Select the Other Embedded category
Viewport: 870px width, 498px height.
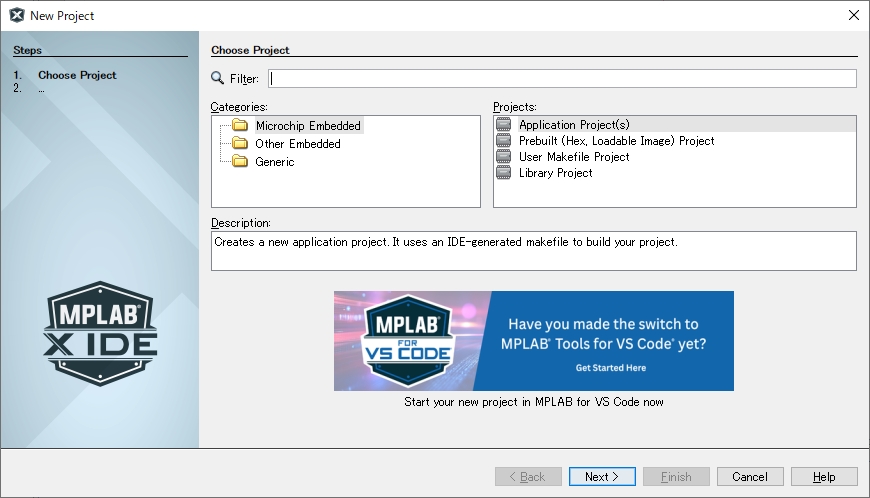point(298,144)
